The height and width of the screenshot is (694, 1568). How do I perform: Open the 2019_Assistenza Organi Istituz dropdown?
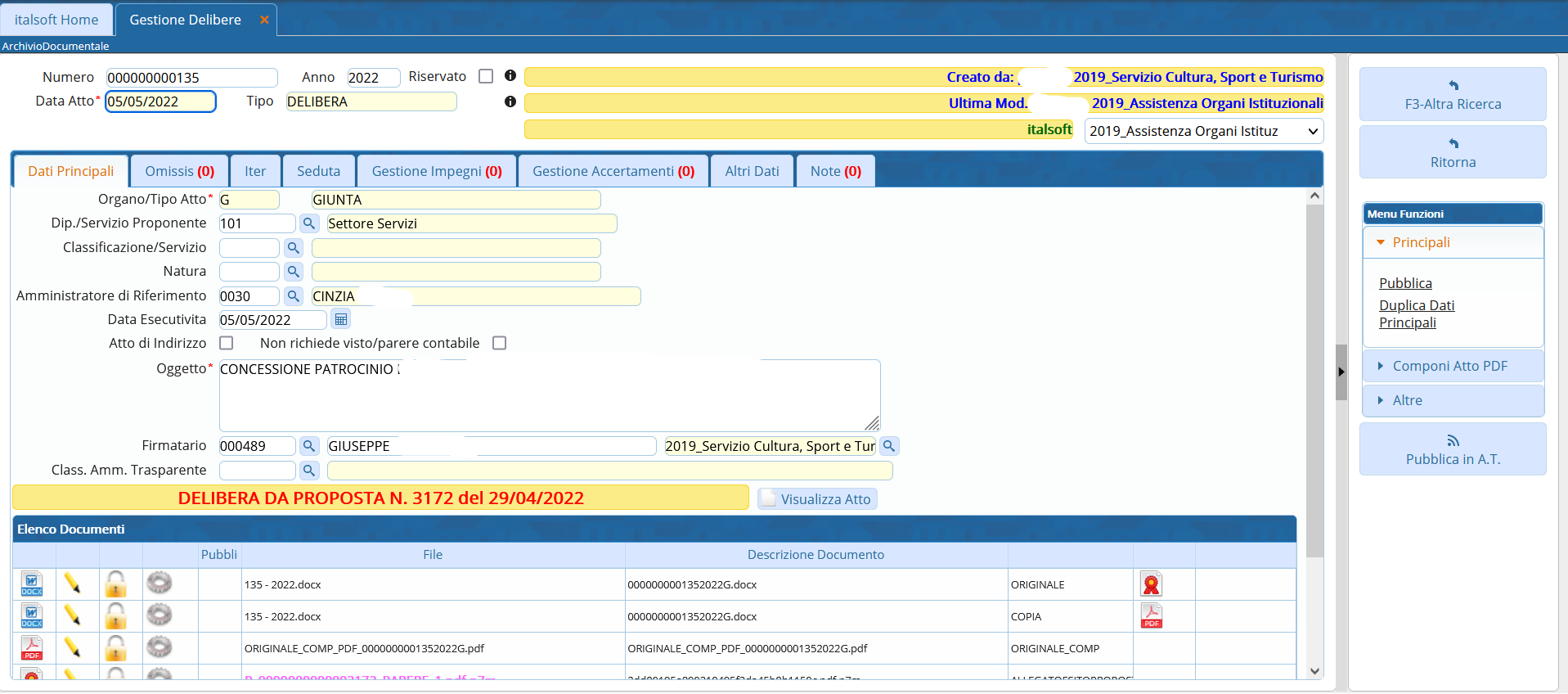(x=1203, y=131)
